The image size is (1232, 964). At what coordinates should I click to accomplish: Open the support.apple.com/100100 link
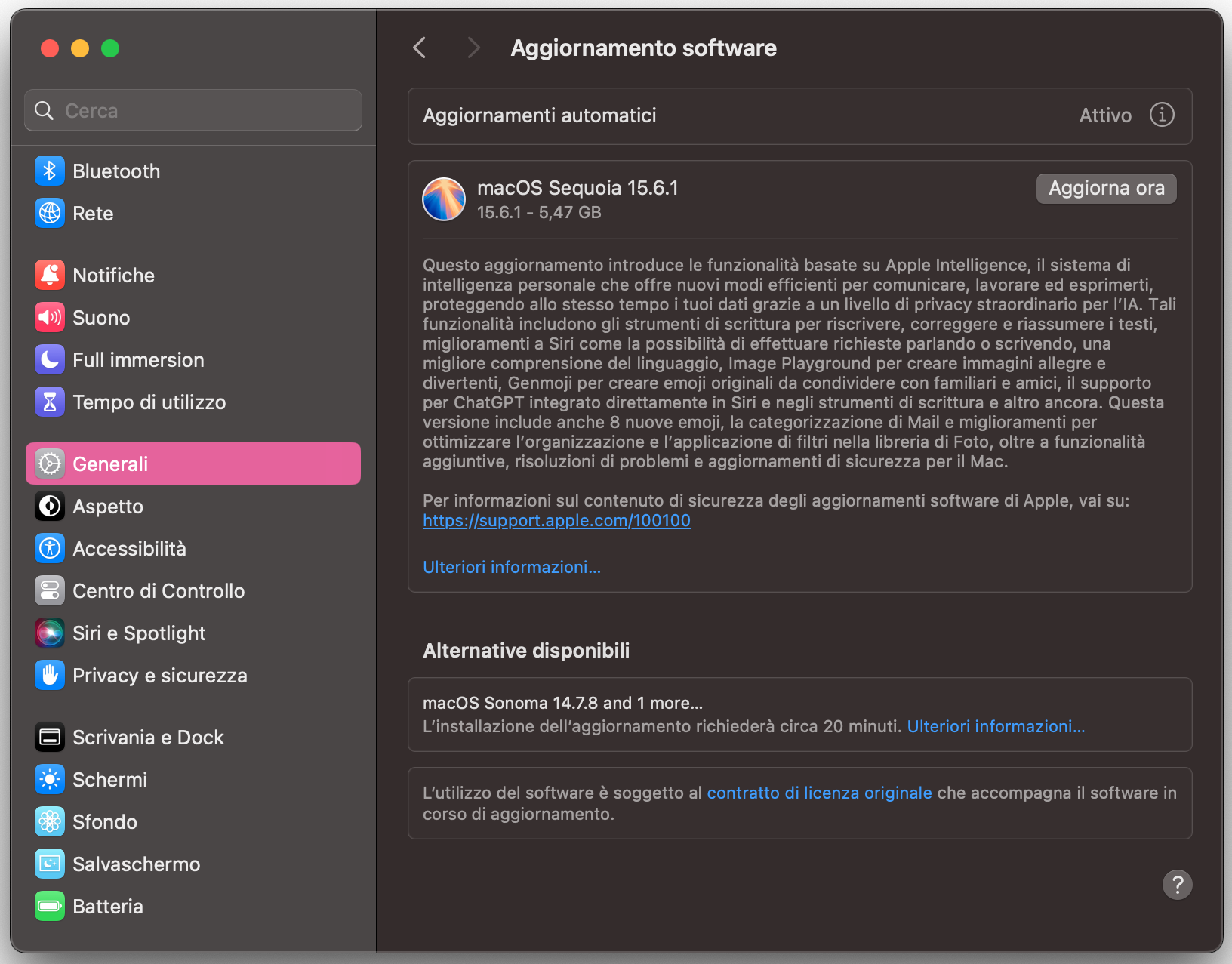click(x=556, y=520)
